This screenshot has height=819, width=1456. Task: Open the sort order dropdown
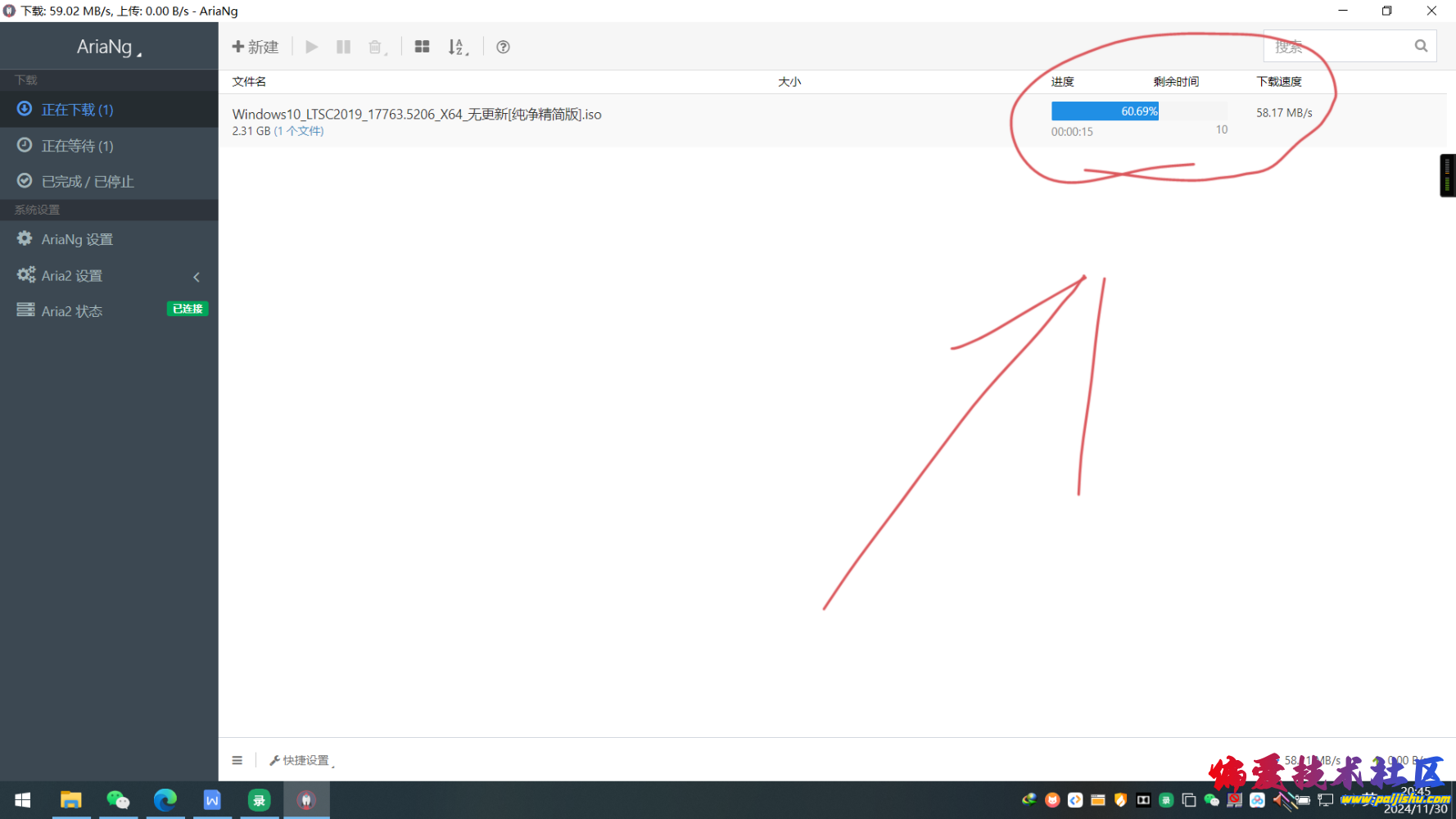pos(458,47)
